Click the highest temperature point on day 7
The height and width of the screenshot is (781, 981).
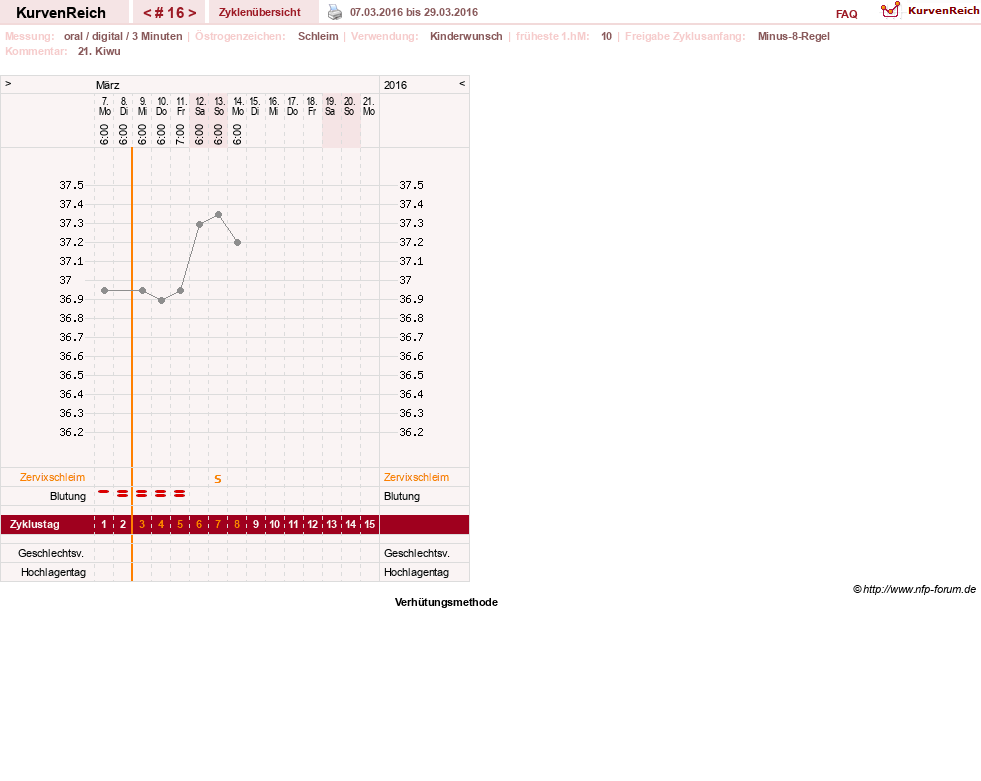tap(218, 215)
